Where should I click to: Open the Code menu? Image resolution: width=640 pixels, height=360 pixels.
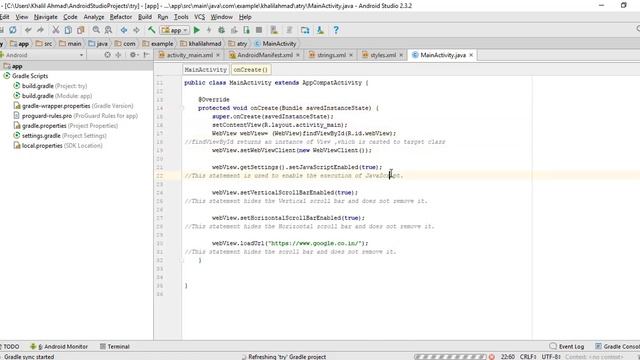(70, 17)
